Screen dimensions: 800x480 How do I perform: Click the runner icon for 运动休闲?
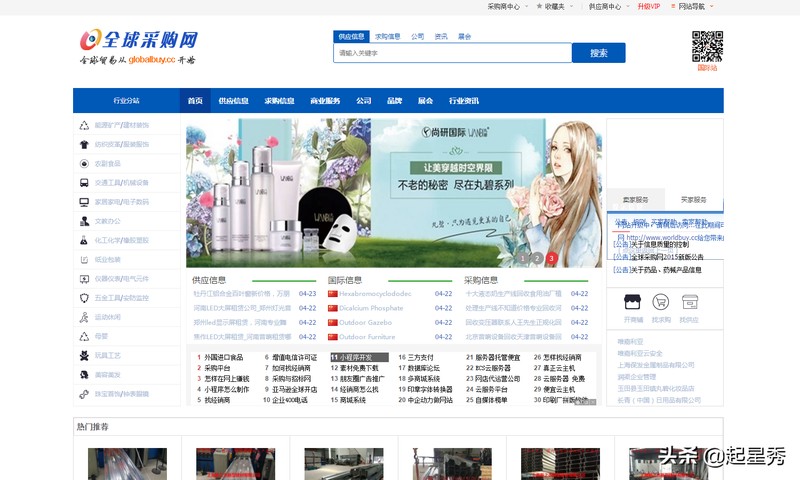pyautogui.click(x=84, y=317)
